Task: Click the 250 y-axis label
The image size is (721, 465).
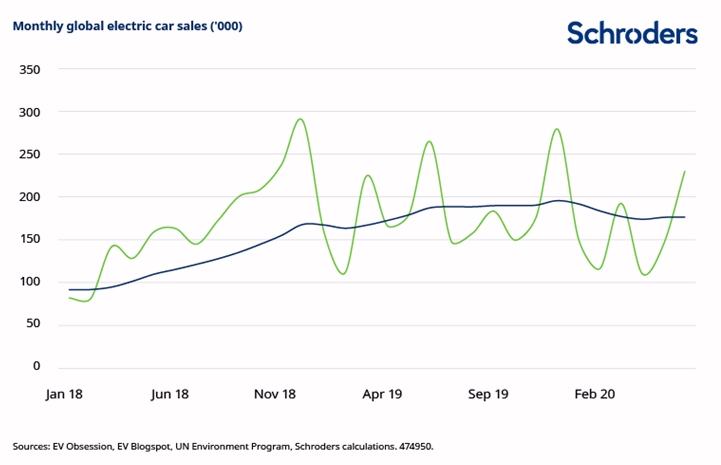Action: coord(29,155)
